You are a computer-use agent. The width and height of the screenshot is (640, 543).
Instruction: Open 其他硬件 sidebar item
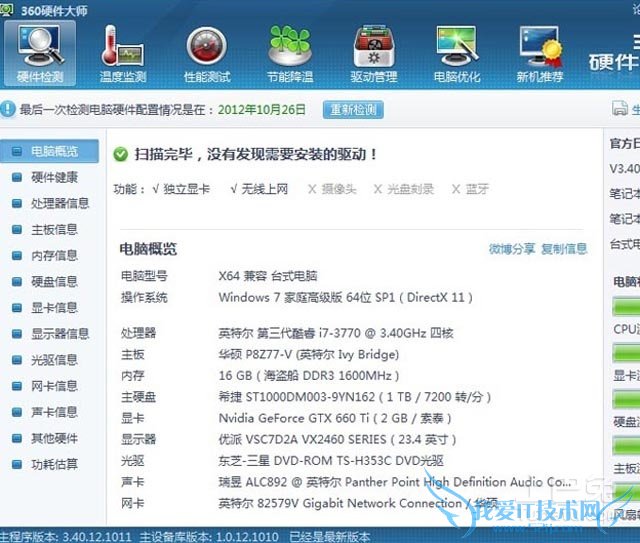click(49, 438)
